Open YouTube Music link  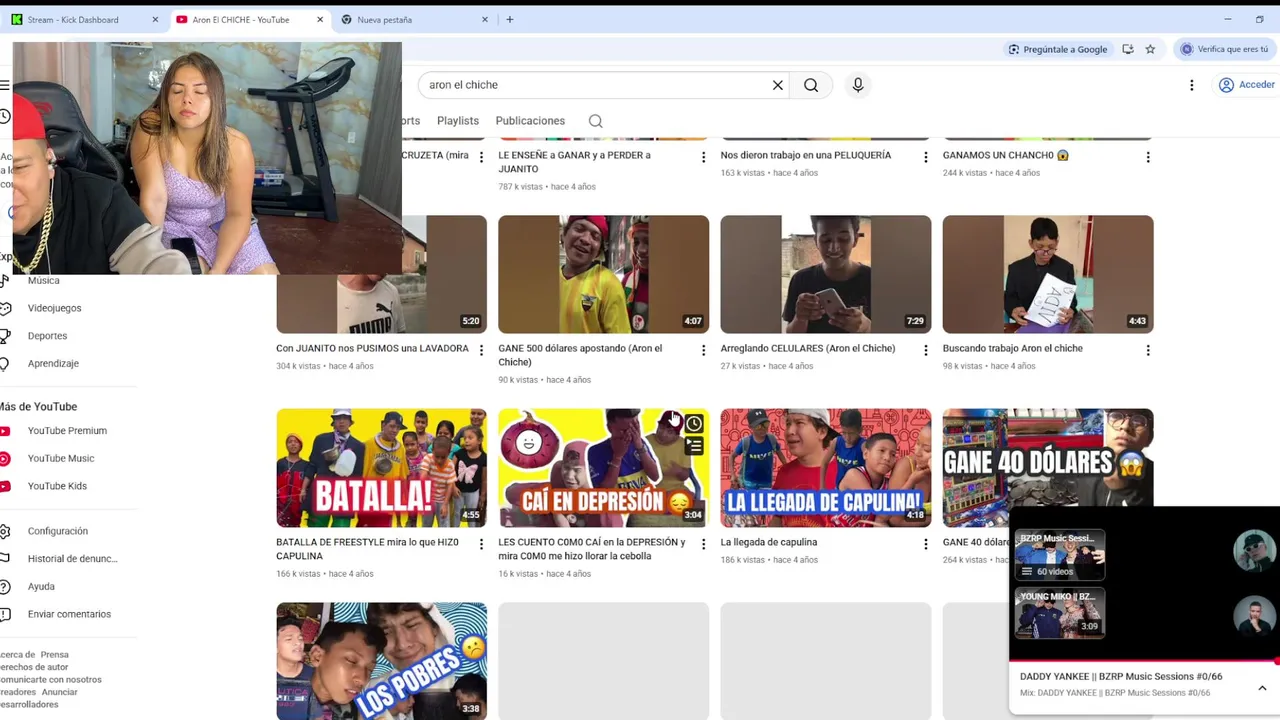pos(61,458)
